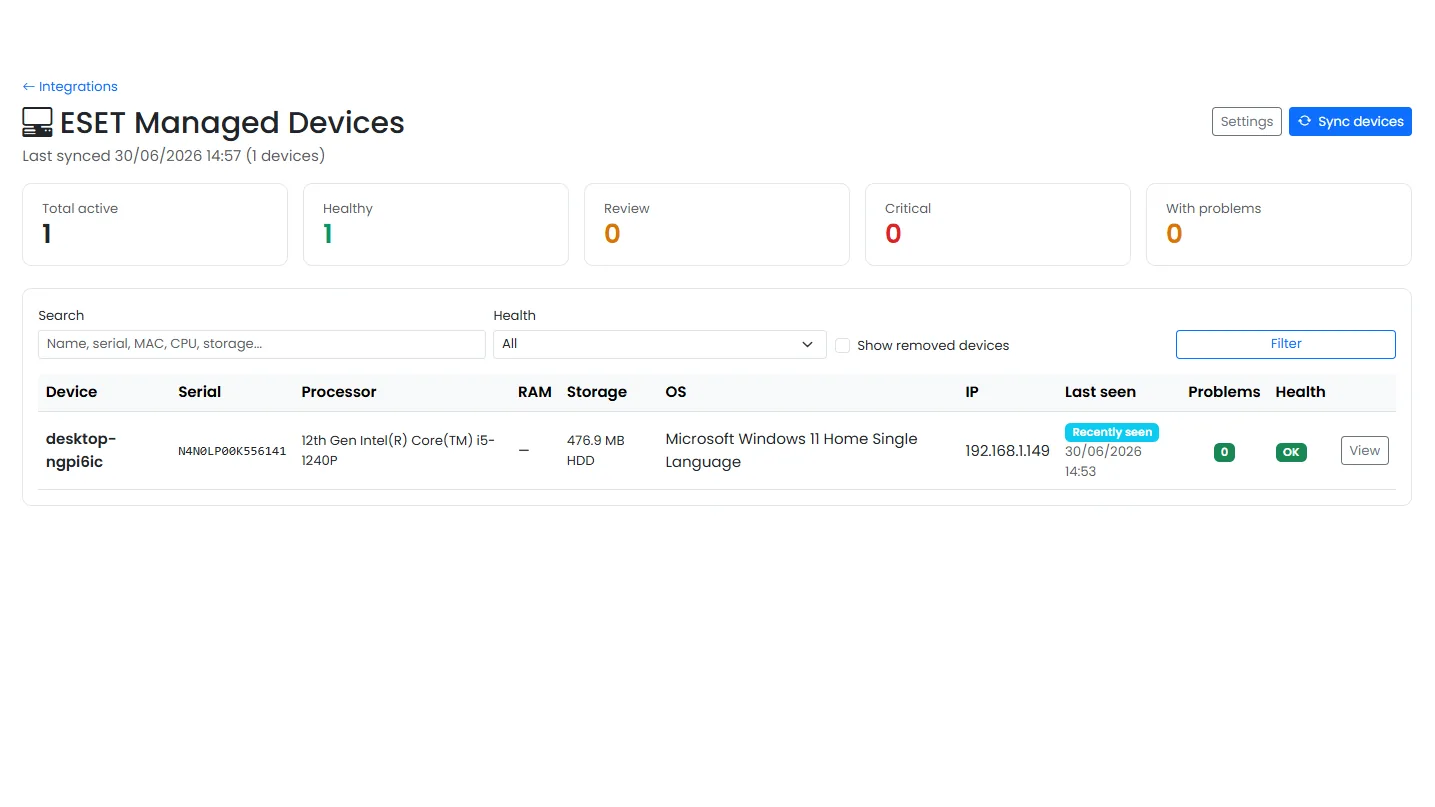Select the Total active summary card

click(155, 224)
